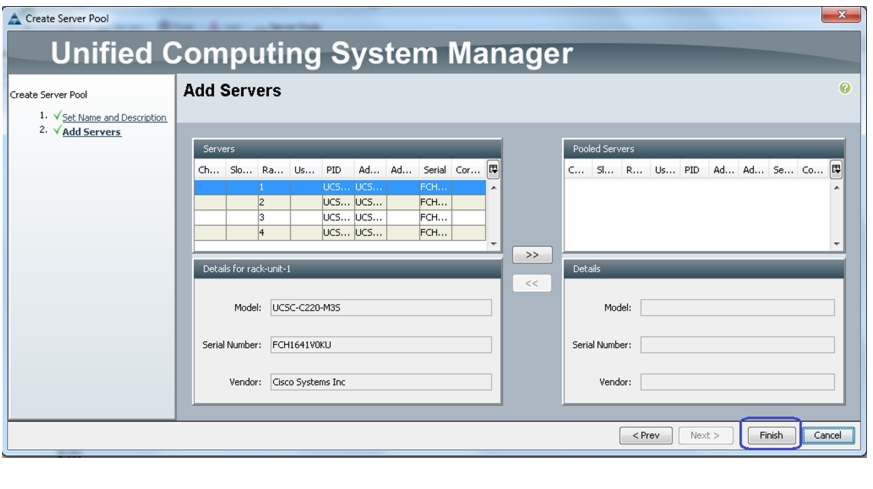Click the < Prev button
The image size is (873, 489).
[646, 435]
